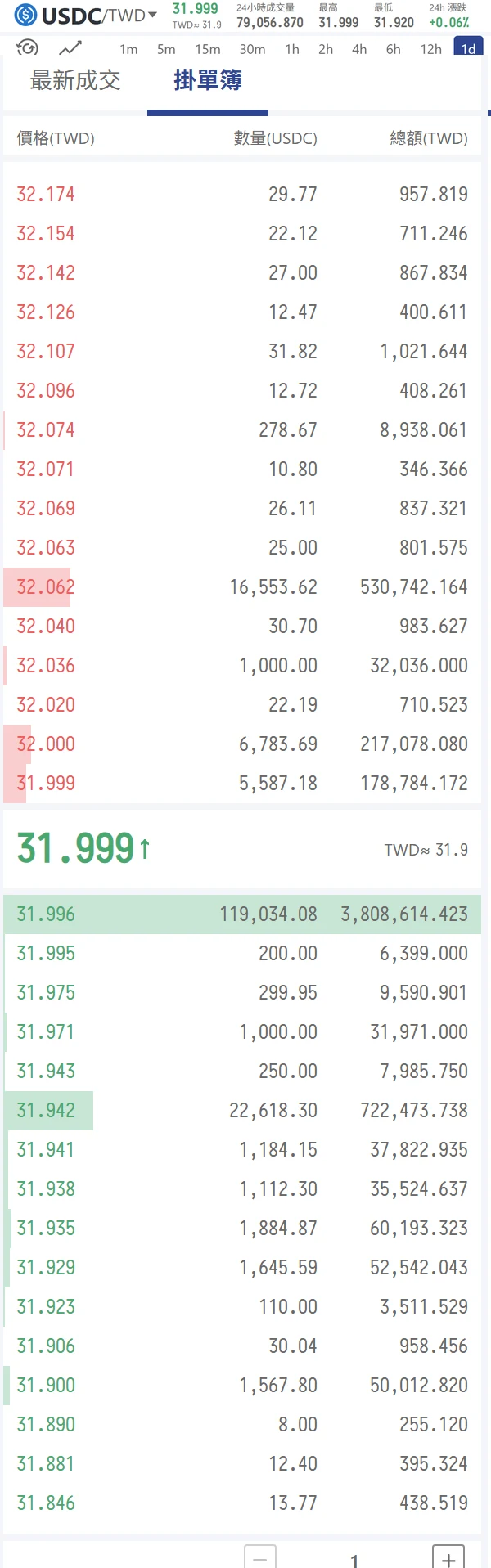Click the chart refresh/reset icon
The width and height of the screenshot is (491, 1568).
coord(27,47)
